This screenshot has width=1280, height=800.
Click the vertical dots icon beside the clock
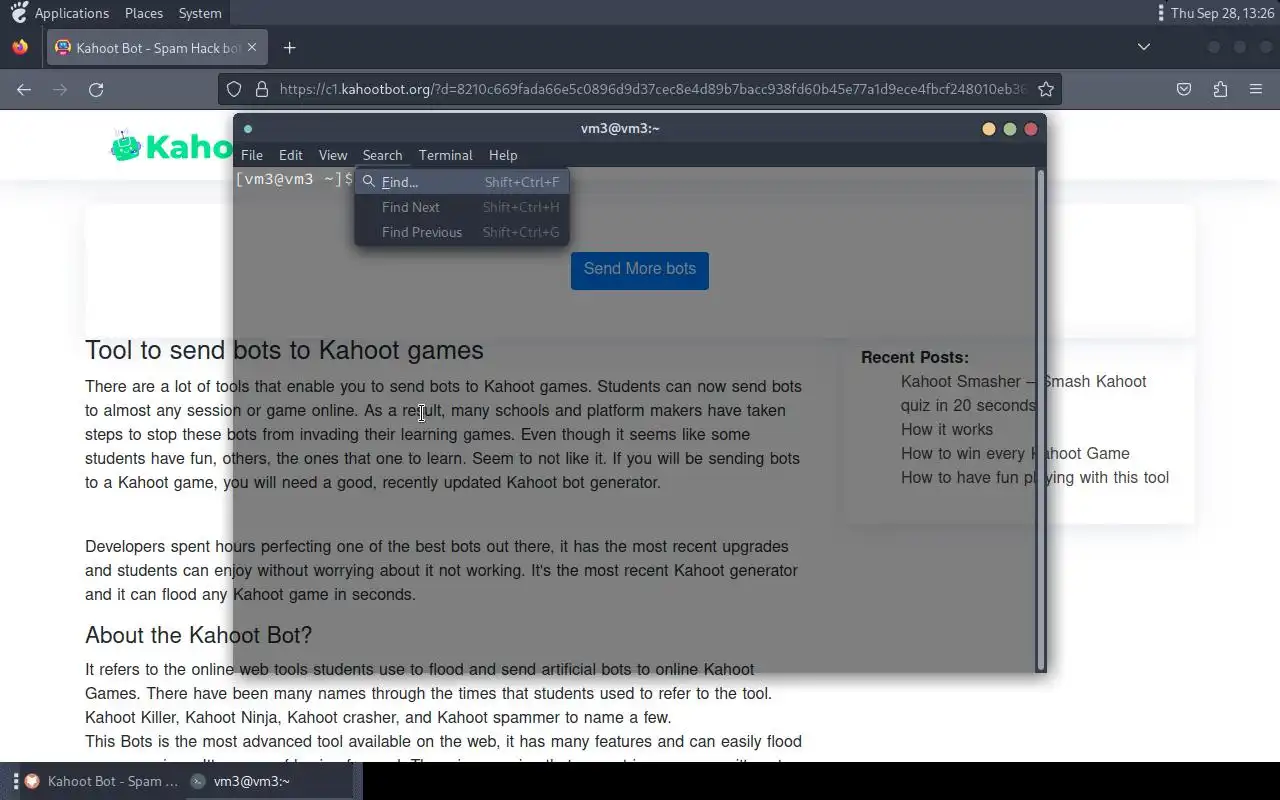coord(1160,13)
